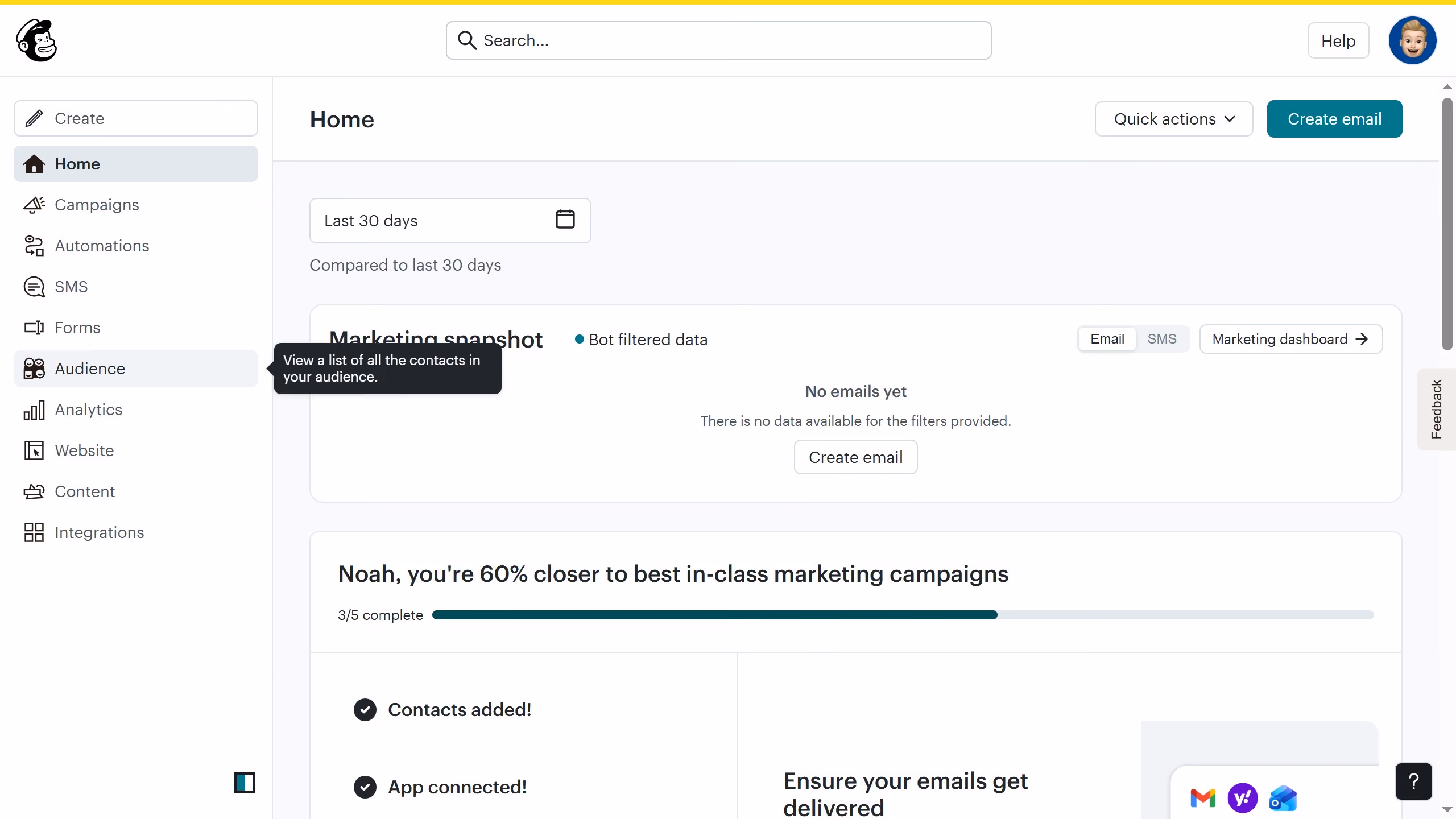Open Campaigns in the sidebar

135,205
